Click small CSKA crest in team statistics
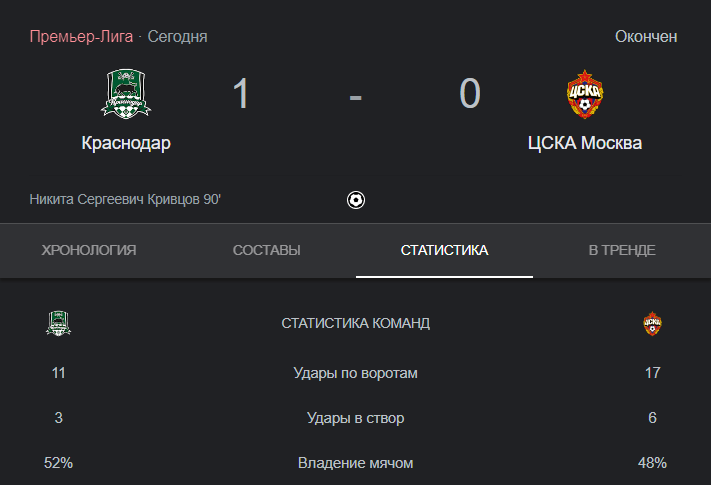Image resolution: width=711 pixels, height=485 pixels. [653, 324]
